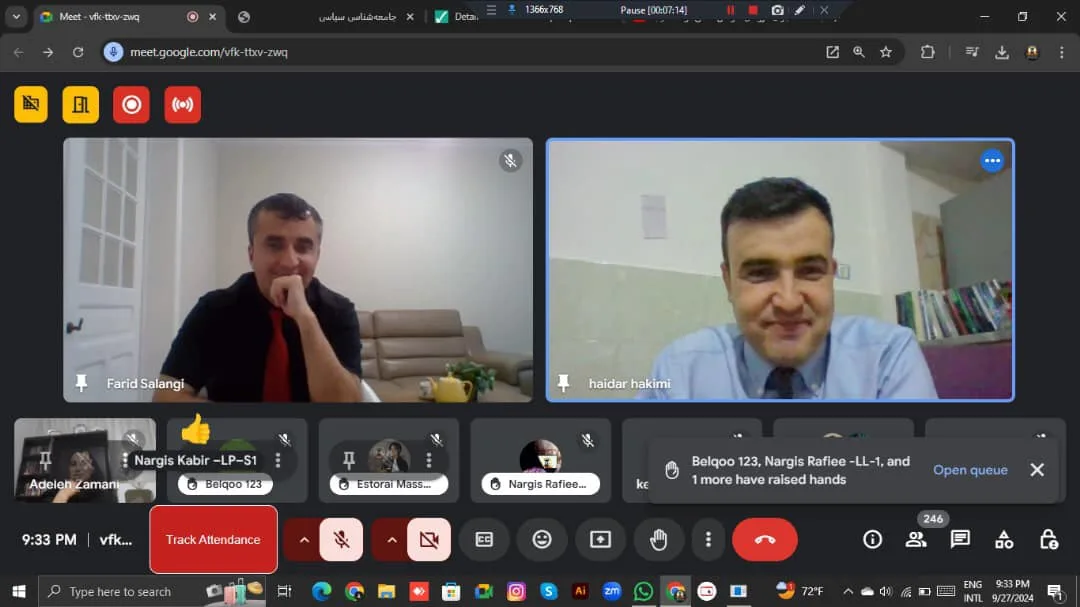The height and width of the screenshot is (607, 1080).
Task: Click the Track Attendance button
Action: tap(213, 540)
